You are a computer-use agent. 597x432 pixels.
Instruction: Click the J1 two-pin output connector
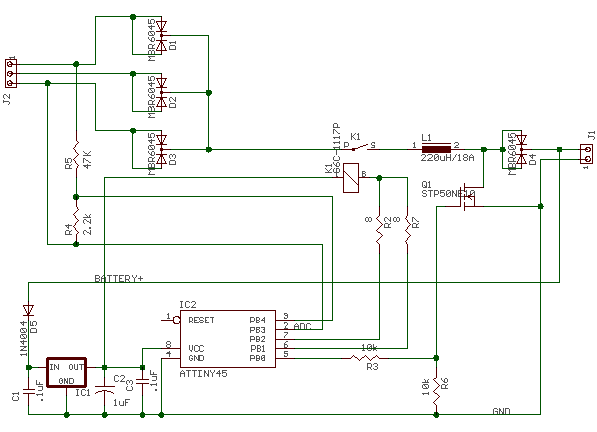pos(586,154)
